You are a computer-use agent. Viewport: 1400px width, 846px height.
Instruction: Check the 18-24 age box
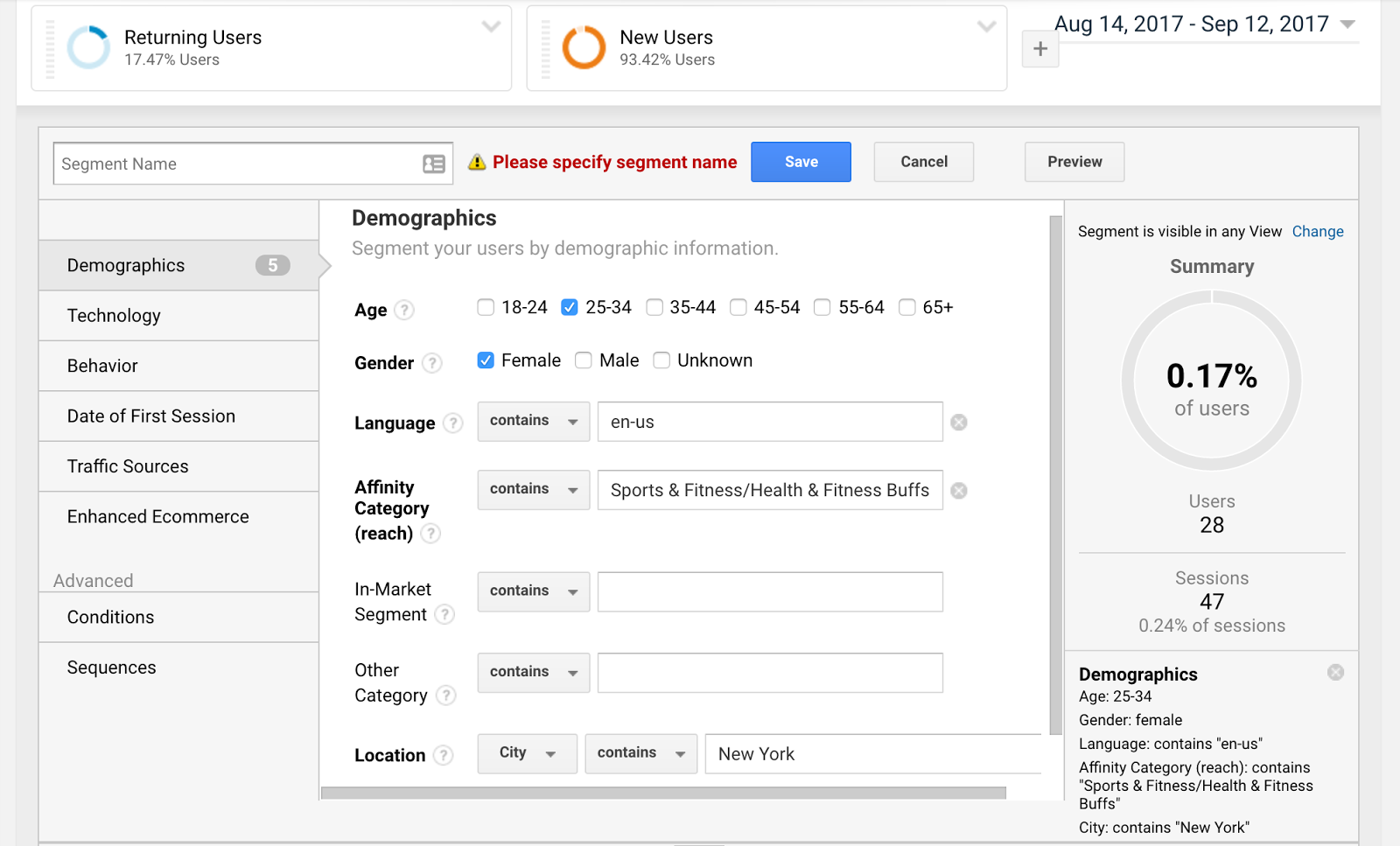point(486,307)
